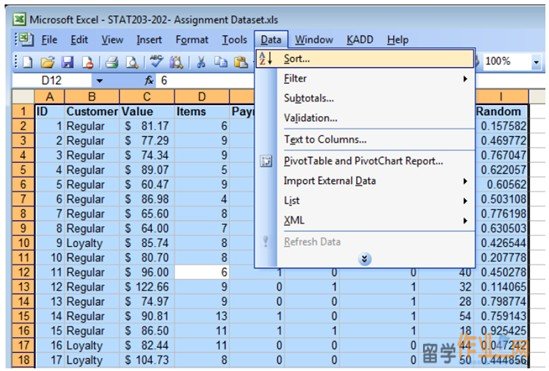Click the 'Loyalty' cell in row 10
549x371 pixels.
[92, 243]
